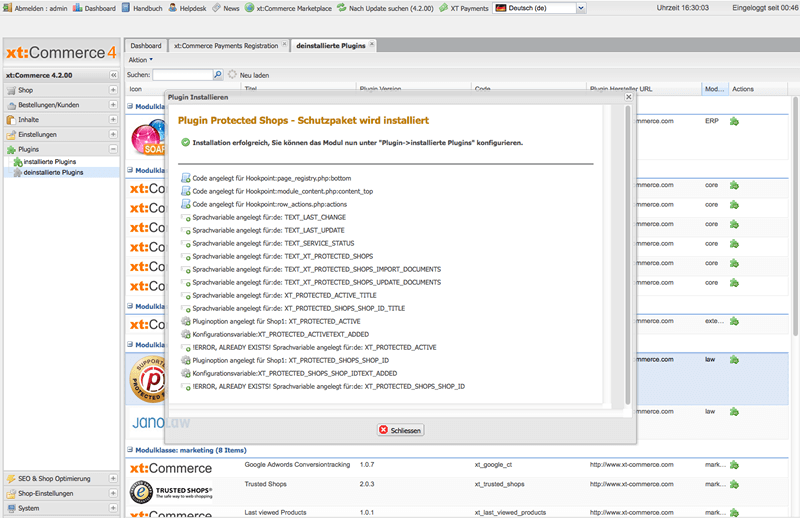The image size is (800, 518).
Task: Install the janolaw law plugin
Action: click(734, 411)
